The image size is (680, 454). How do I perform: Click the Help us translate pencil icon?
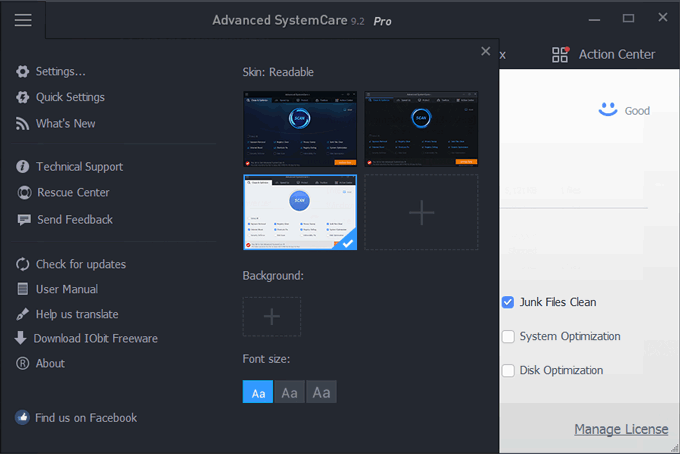(x=23, y=314)
